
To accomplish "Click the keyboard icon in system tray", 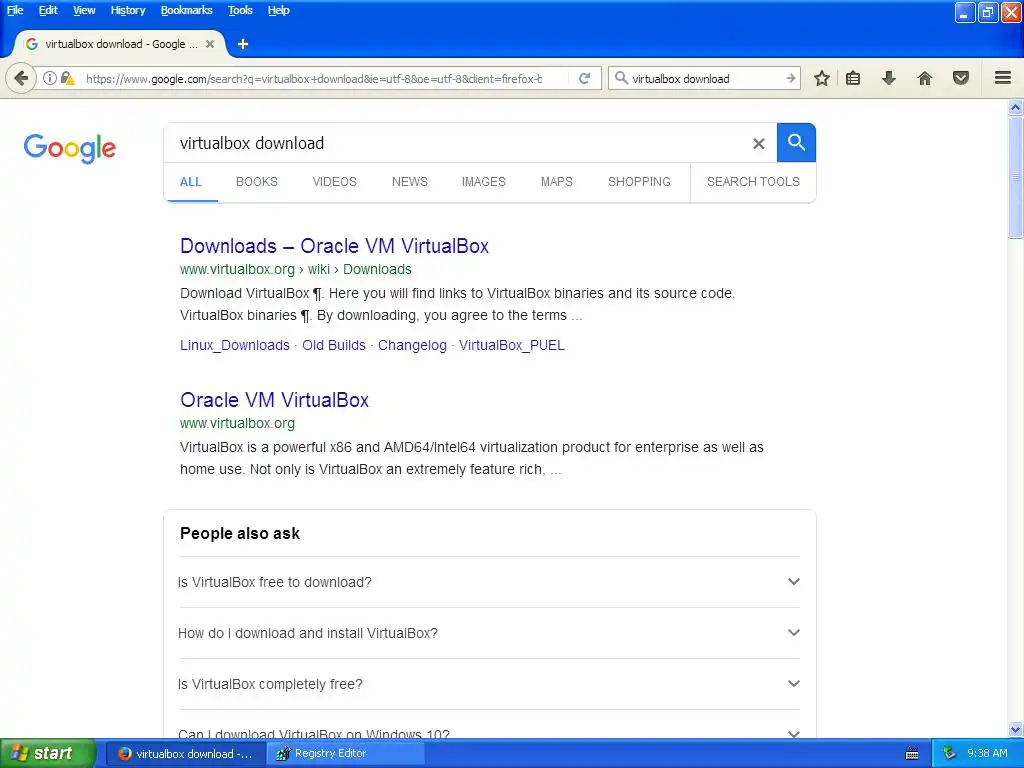I will pyautogui.click(x=912, y=754).
